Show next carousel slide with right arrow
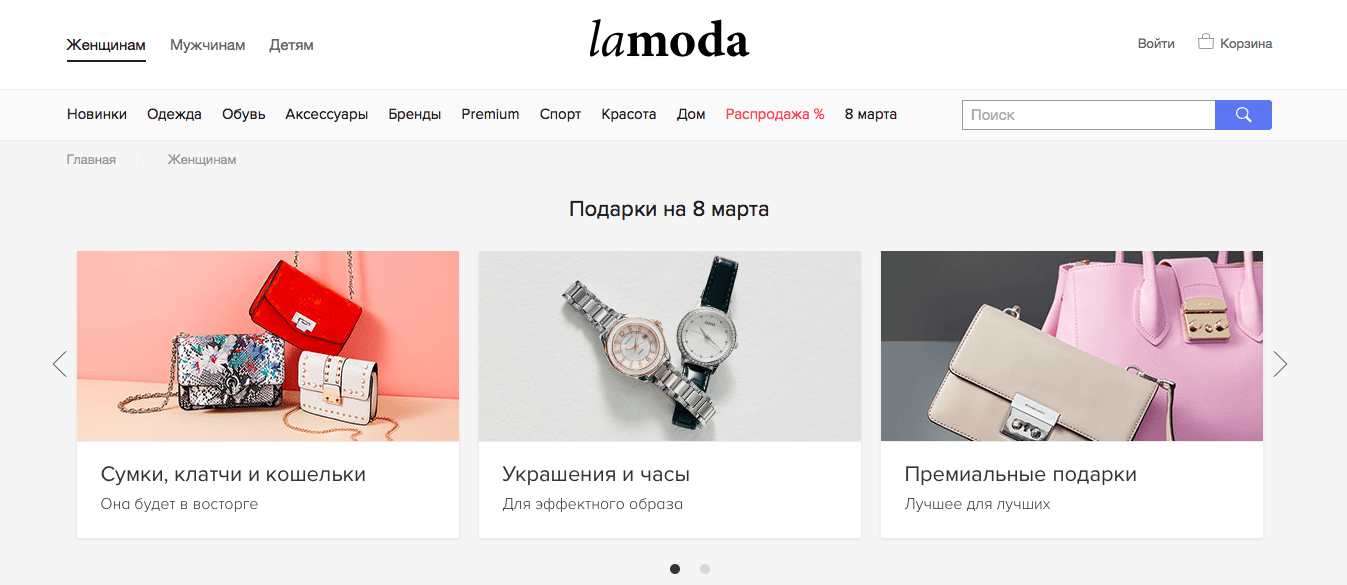 (1280, 364)
